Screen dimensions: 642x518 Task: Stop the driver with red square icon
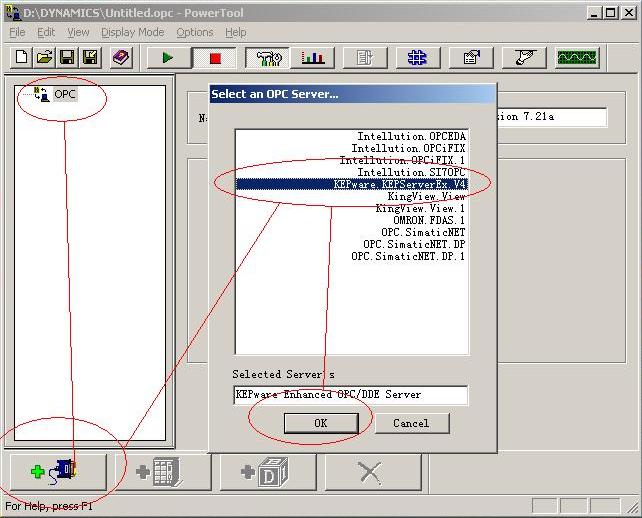215,58
